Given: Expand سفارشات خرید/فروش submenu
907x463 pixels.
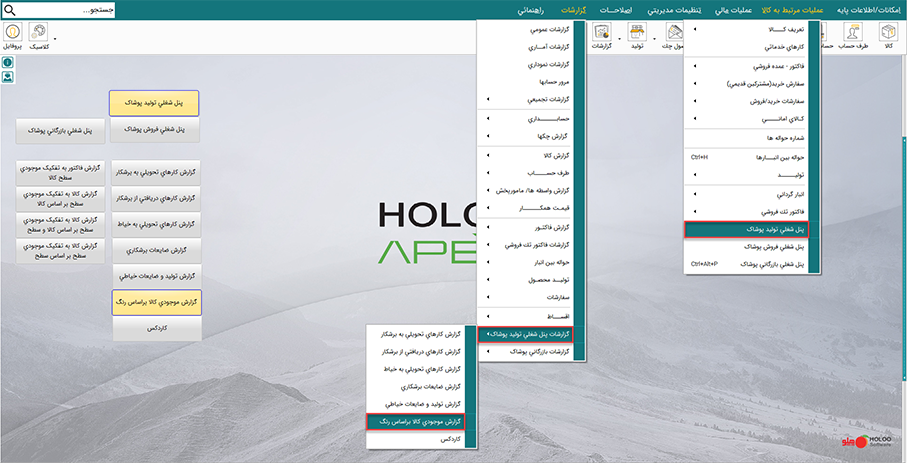Looking at the screenshot, I should click(x=746, y=101).
